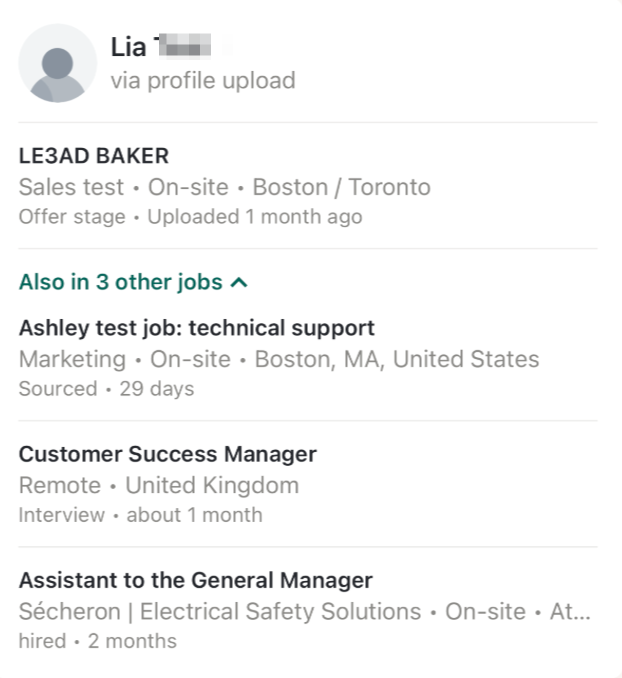622x678 pixels.
Task: Click the "Interview · about 1 month" status
Action: tap(141, 515)
